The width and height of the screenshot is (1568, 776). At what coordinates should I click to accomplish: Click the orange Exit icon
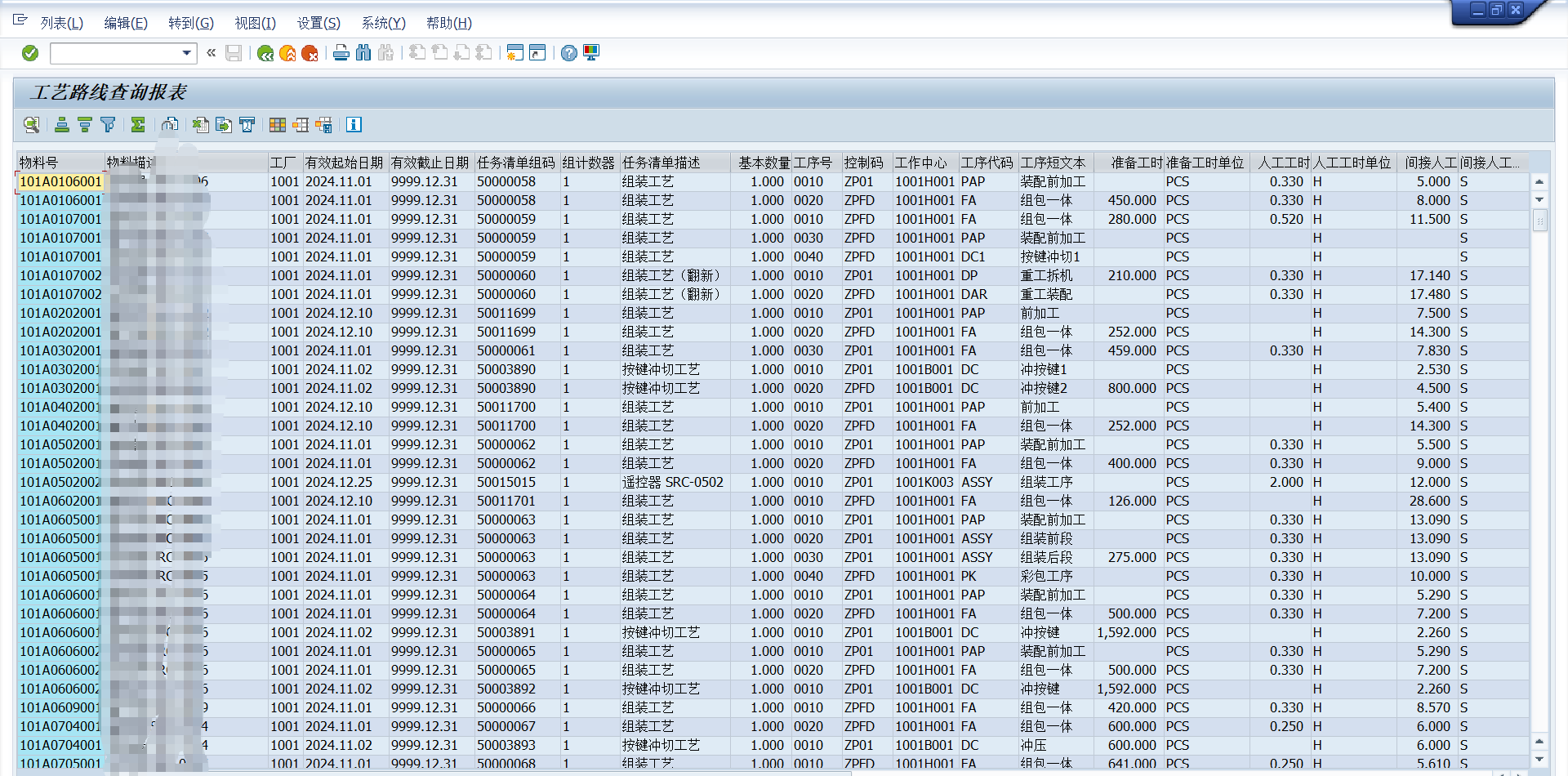[287, 53]
